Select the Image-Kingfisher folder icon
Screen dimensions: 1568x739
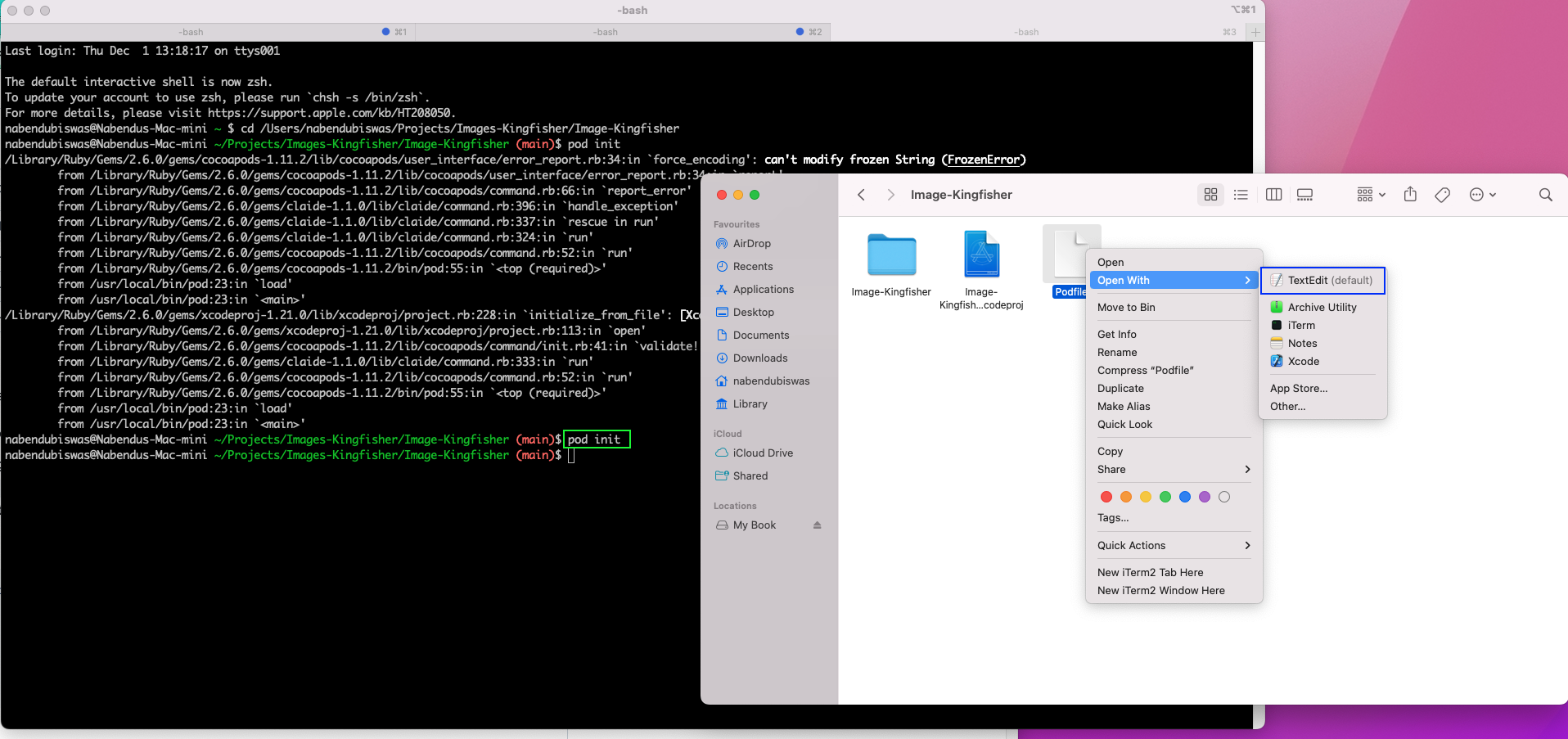(891, 255)
